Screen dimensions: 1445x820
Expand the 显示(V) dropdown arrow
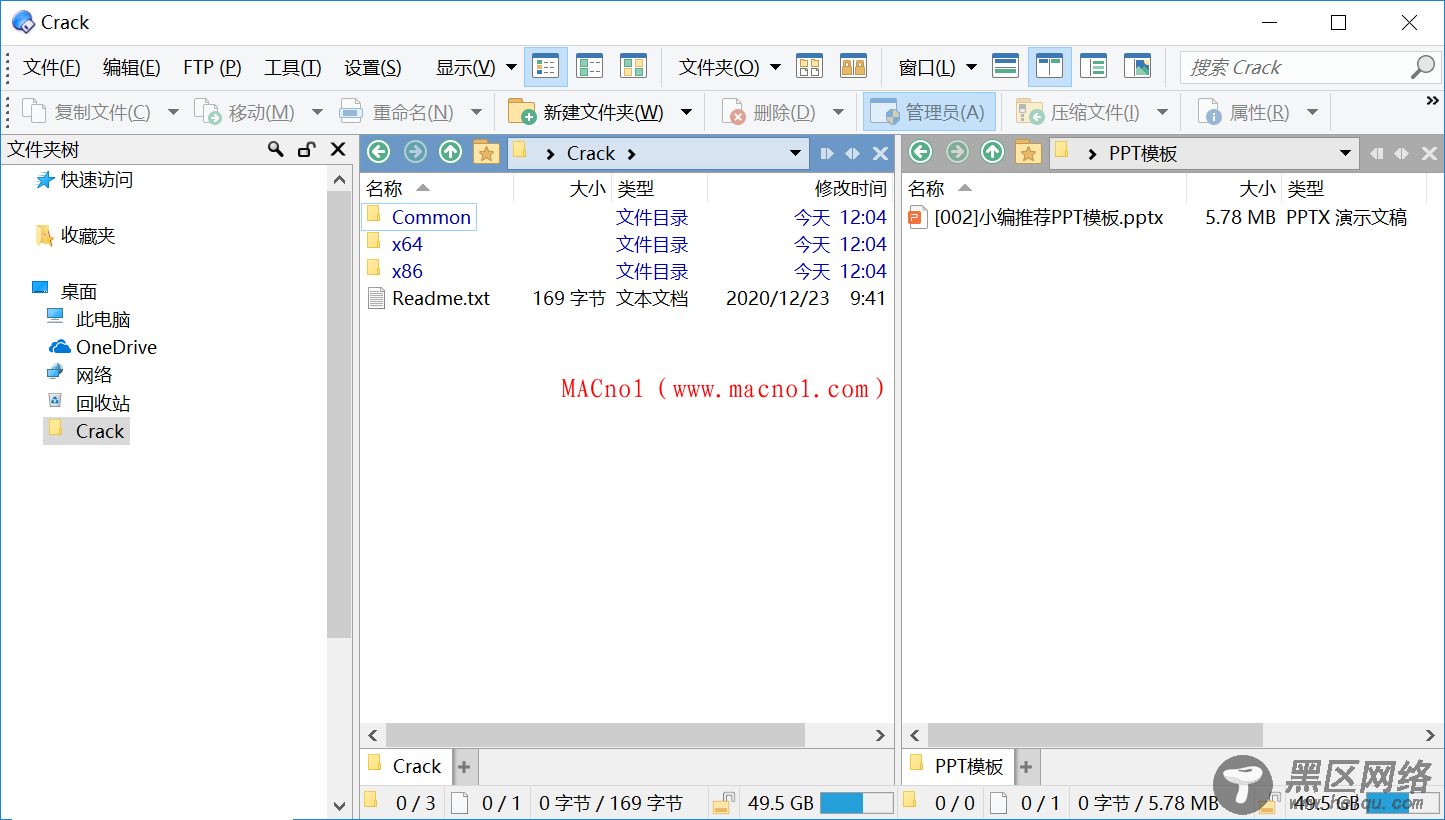click(511, 67)
